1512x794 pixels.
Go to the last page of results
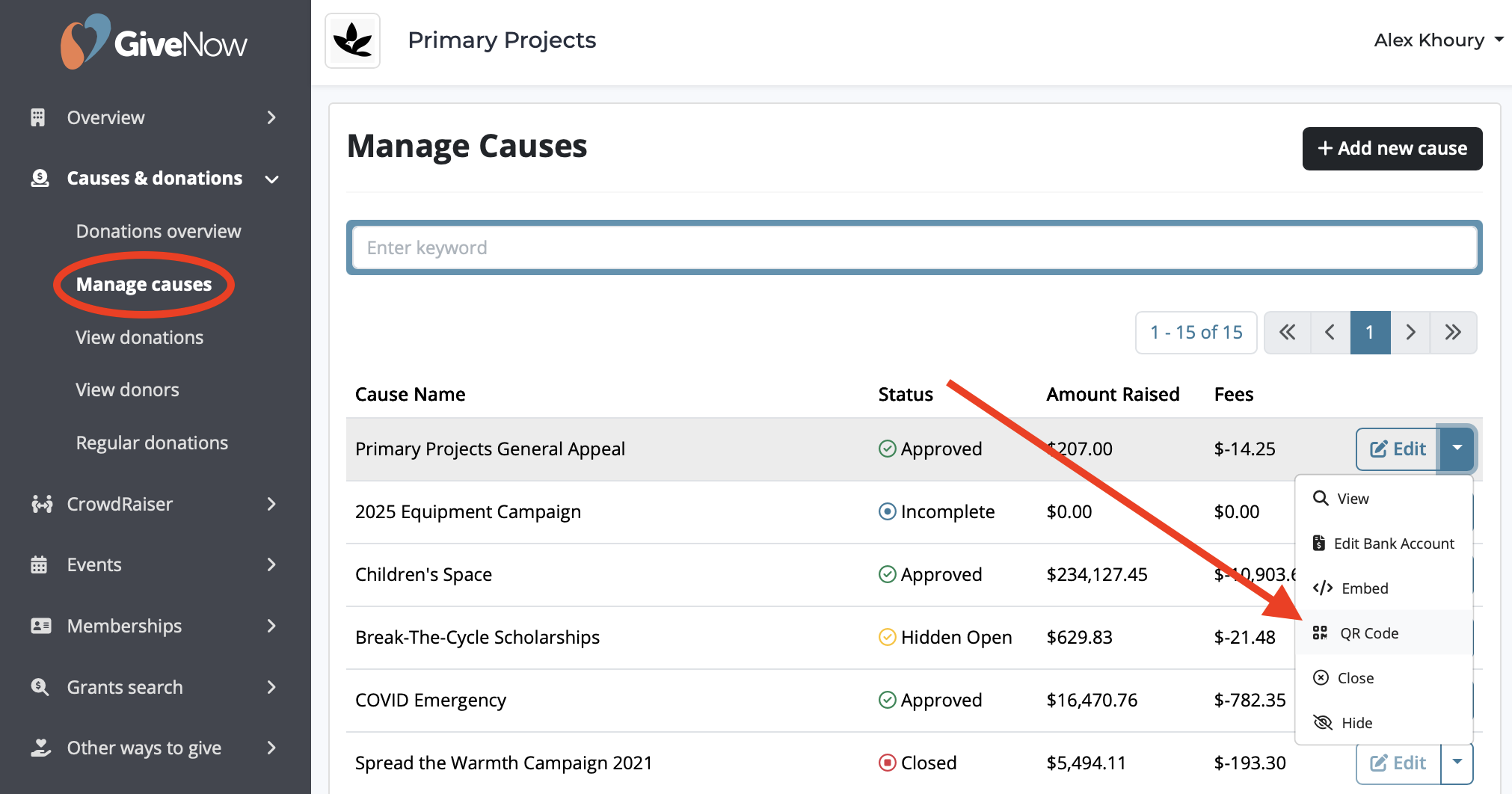point(1452,332)
